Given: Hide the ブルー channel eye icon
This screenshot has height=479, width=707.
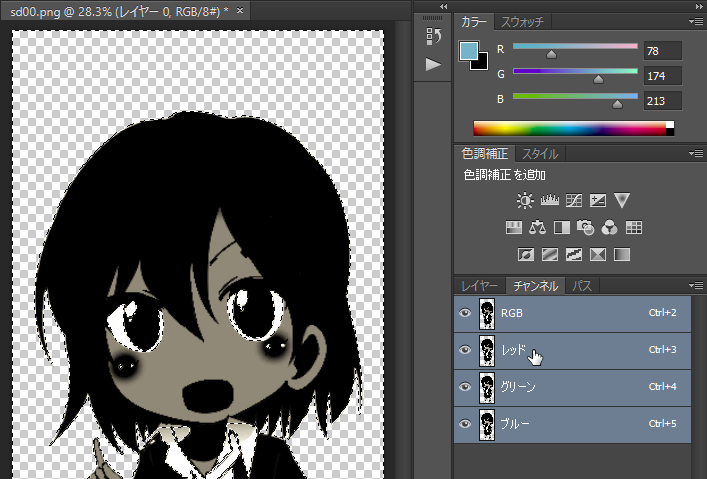Looking at the screenshot, I should point(464,424).
